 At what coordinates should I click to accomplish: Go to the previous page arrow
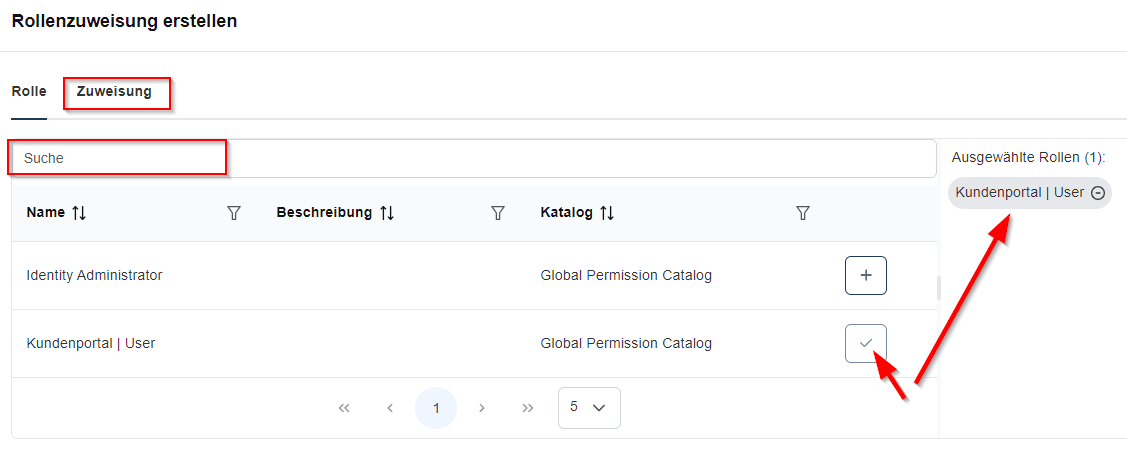tap(390, 408)
